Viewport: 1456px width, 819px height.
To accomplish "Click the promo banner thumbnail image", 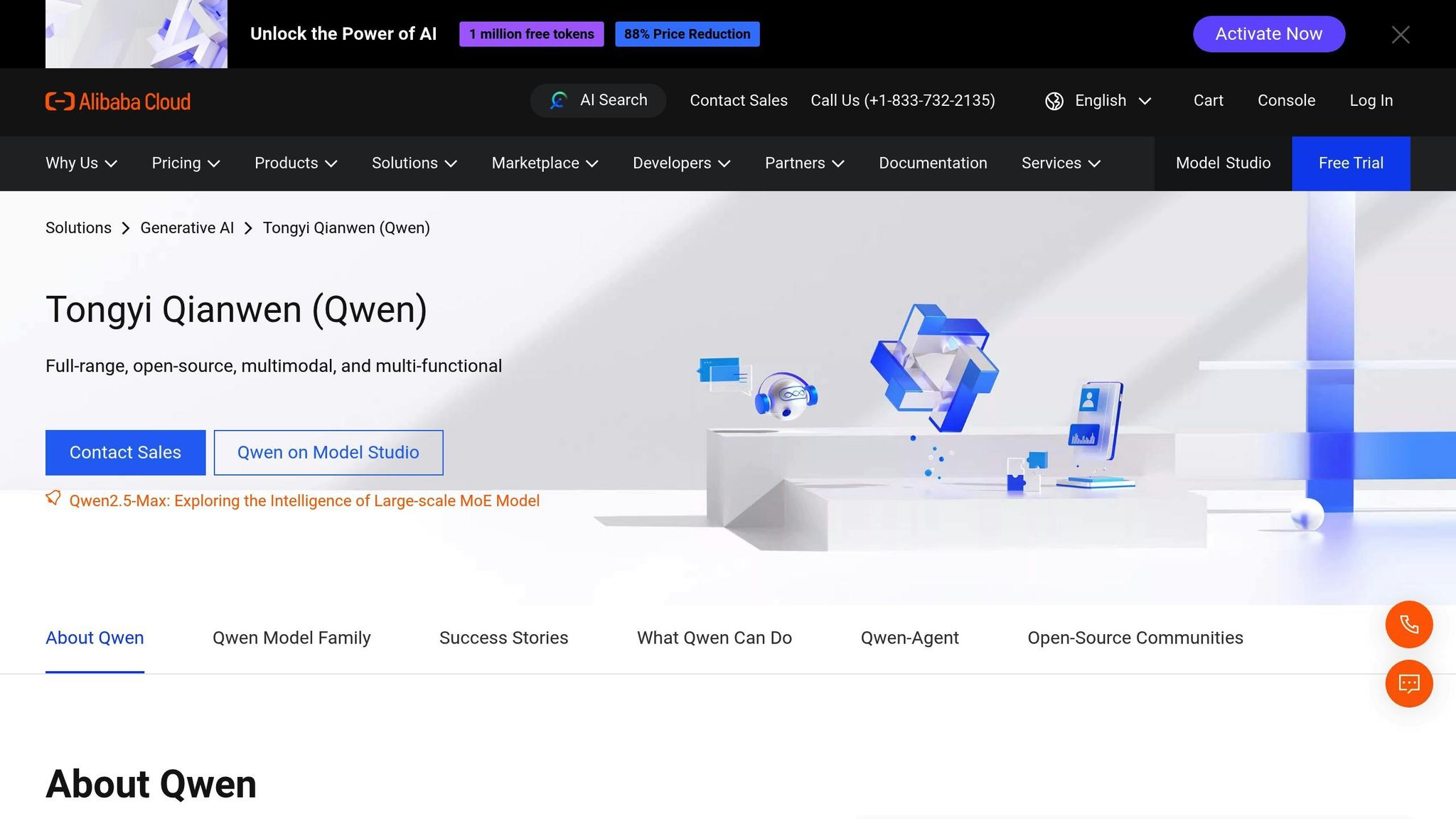I will [x=136, y=34].
